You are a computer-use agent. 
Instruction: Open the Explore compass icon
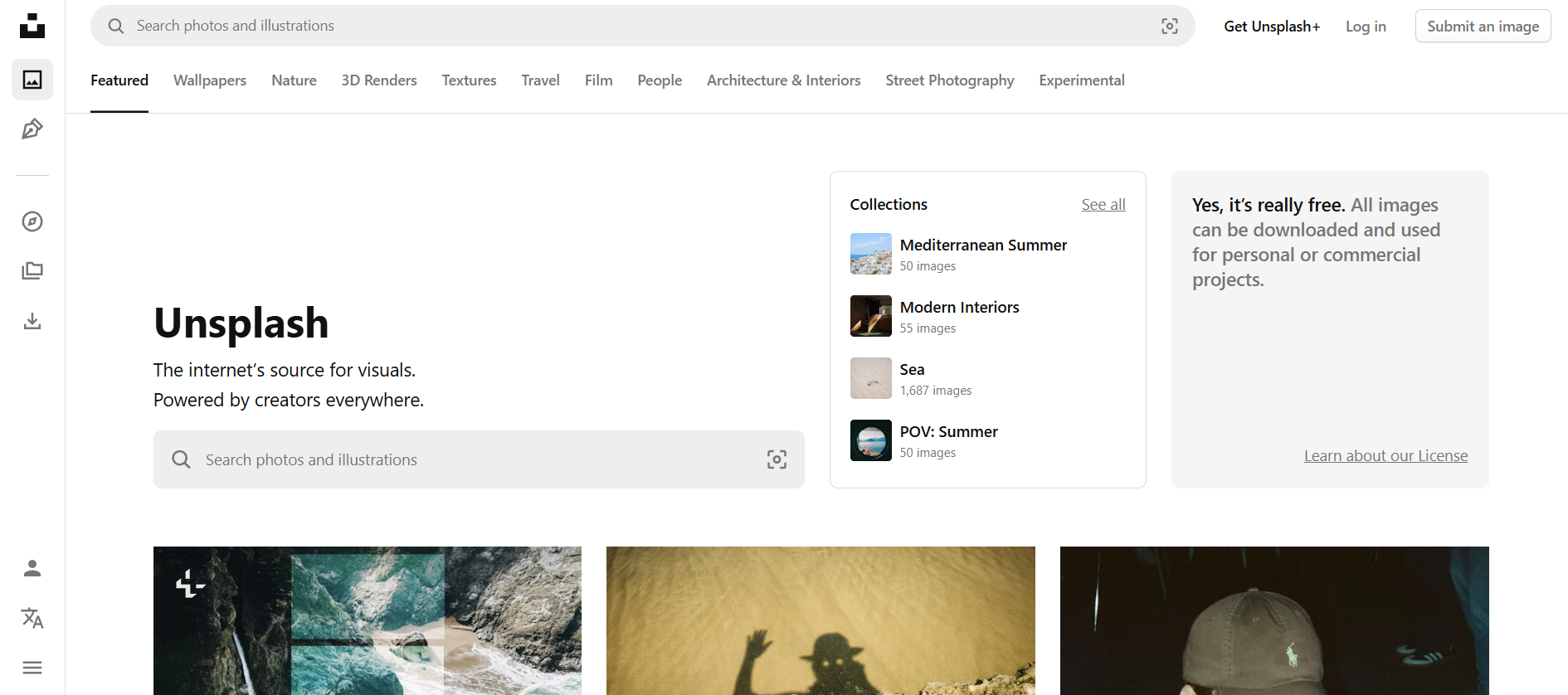tap(32, 221)
